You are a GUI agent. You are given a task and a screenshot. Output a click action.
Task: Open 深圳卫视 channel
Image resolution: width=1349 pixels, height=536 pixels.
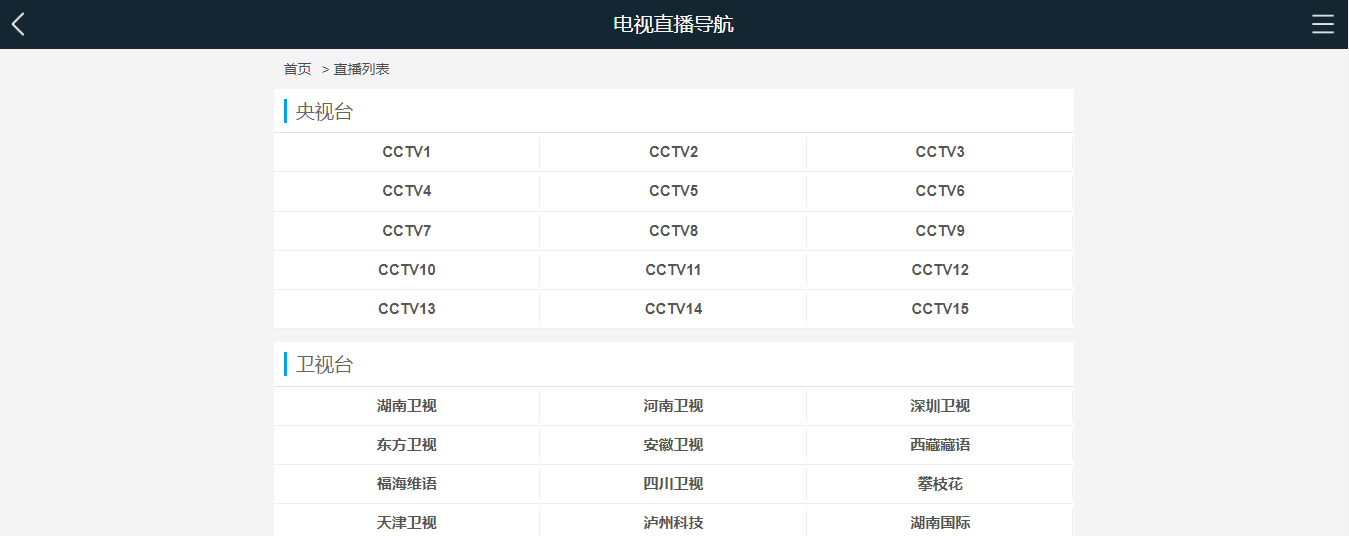point(940,406)
